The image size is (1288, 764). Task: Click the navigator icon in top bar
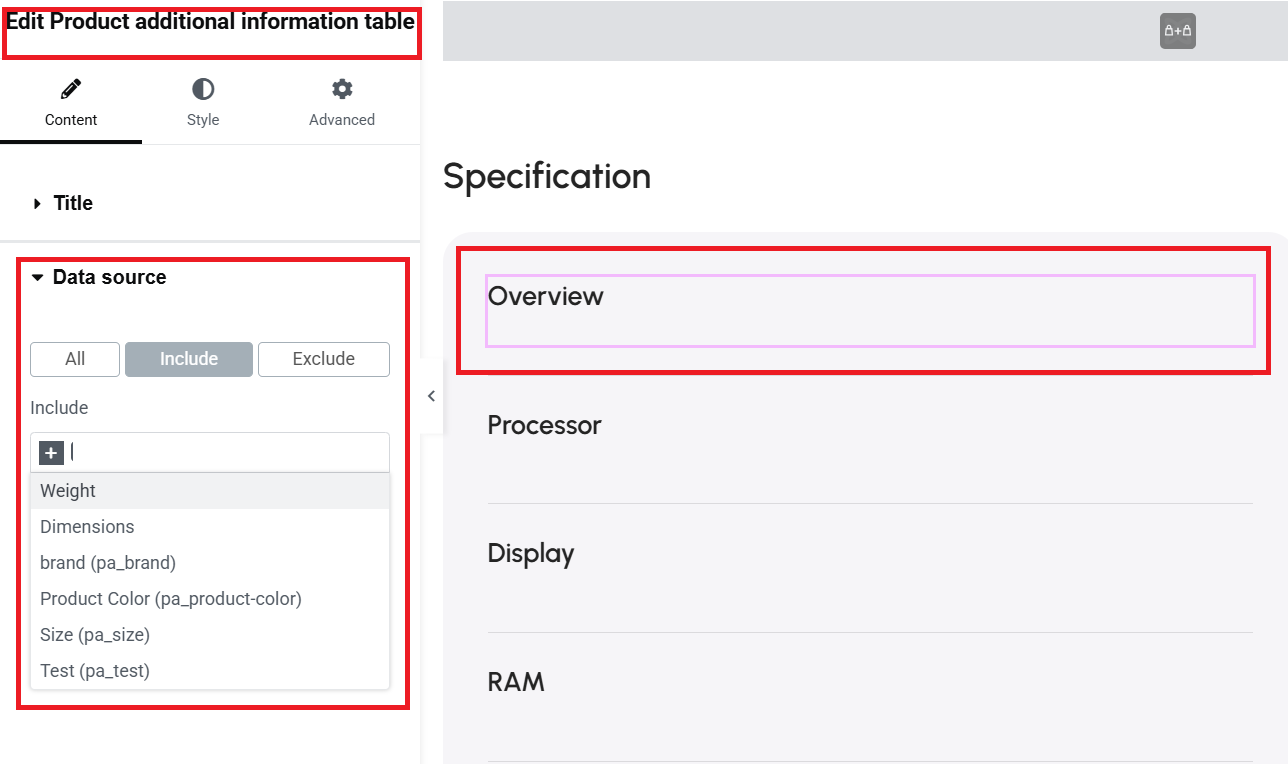point(1178,31)
